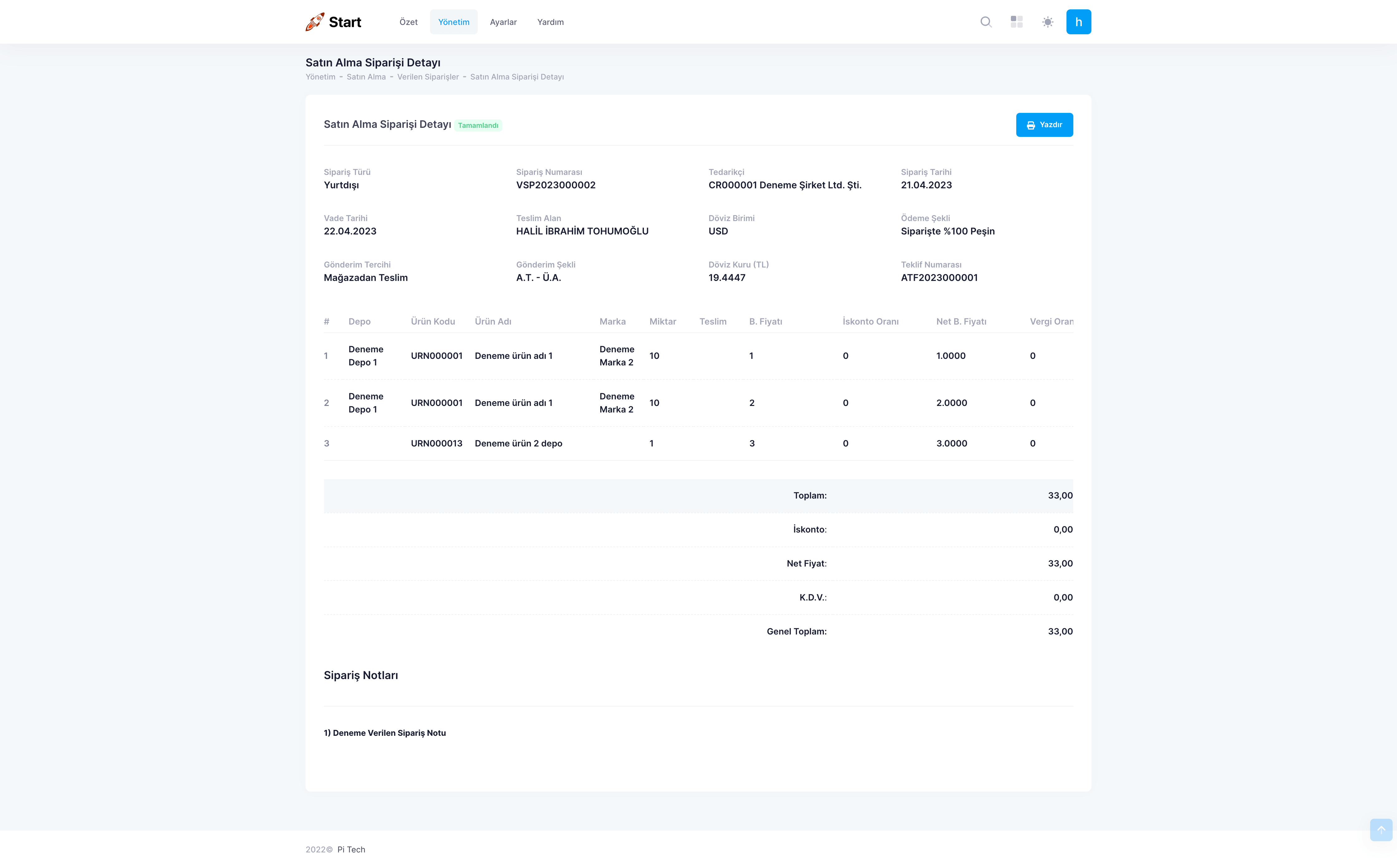Toggle the light/dark theme sun icon
The height and width of the screenshot is (868, 1397).
(1047, 22)
